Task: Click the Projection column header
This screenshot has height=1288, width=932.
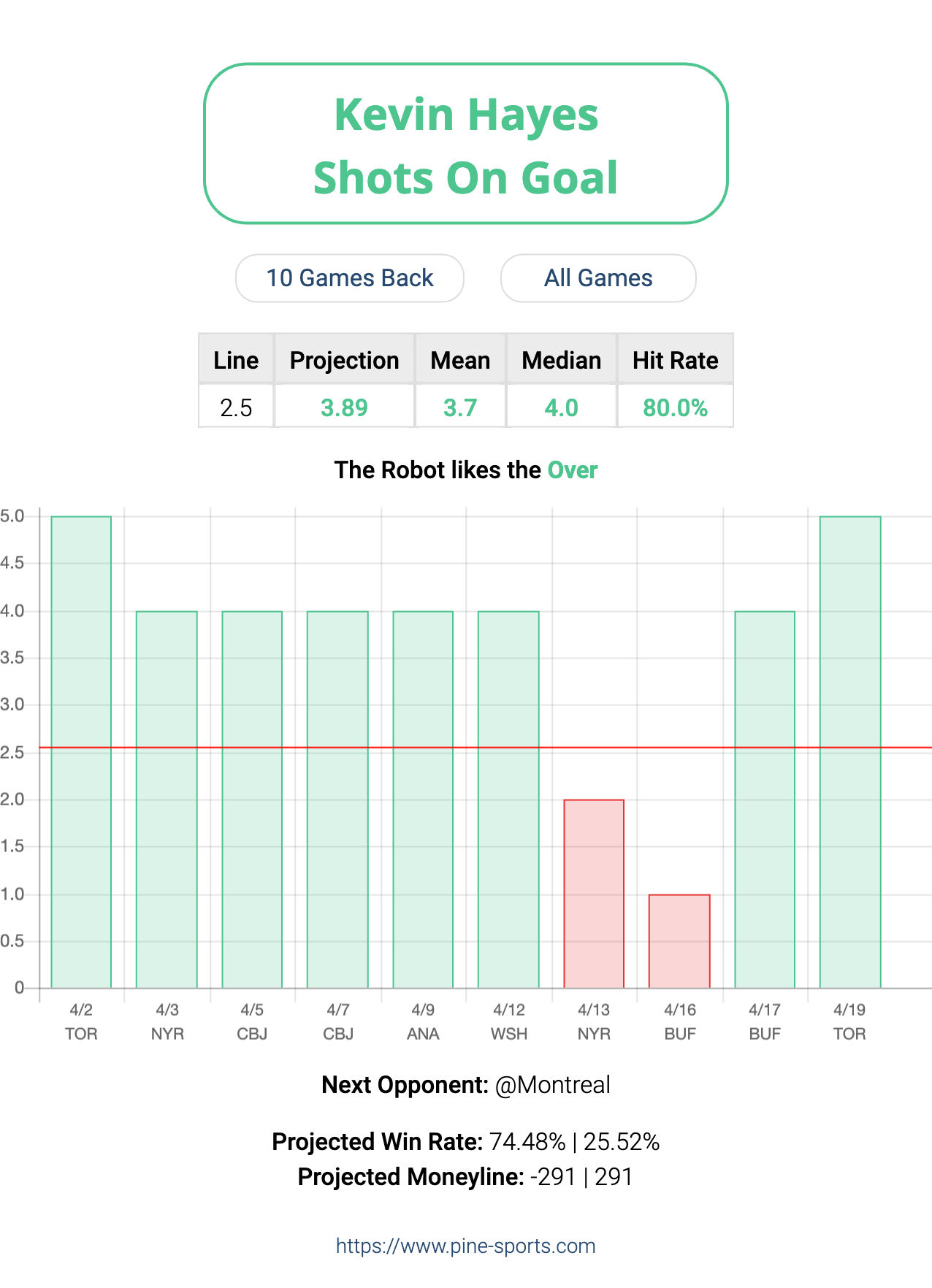Action: (345, 359)
